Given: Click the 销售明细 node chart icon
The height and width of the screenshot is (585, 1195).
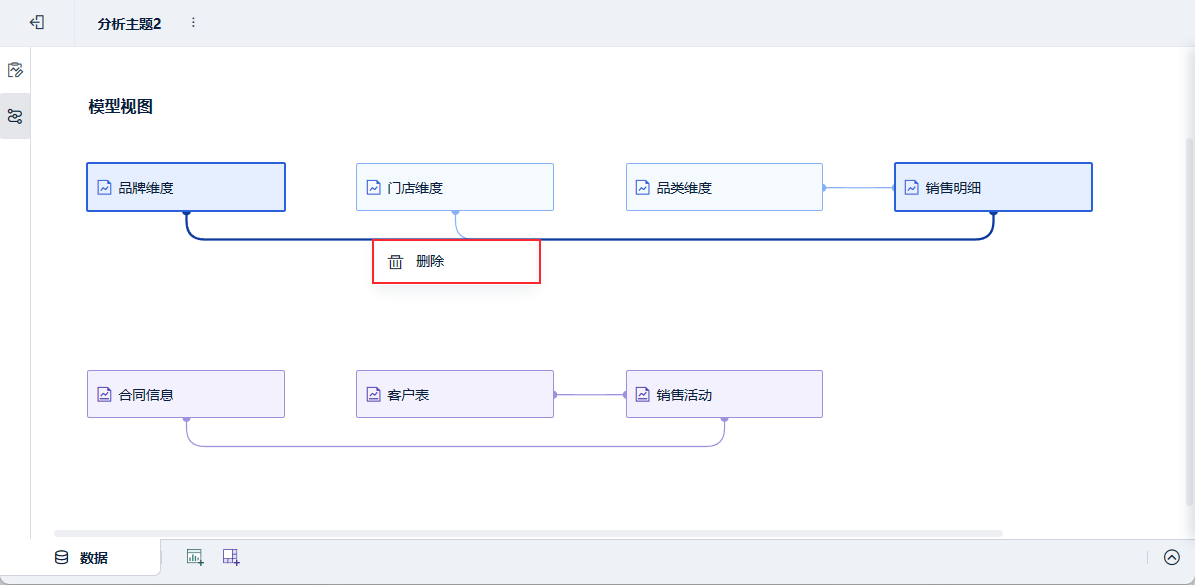Looking at the screenshot, I should click(x=911, y=187).
